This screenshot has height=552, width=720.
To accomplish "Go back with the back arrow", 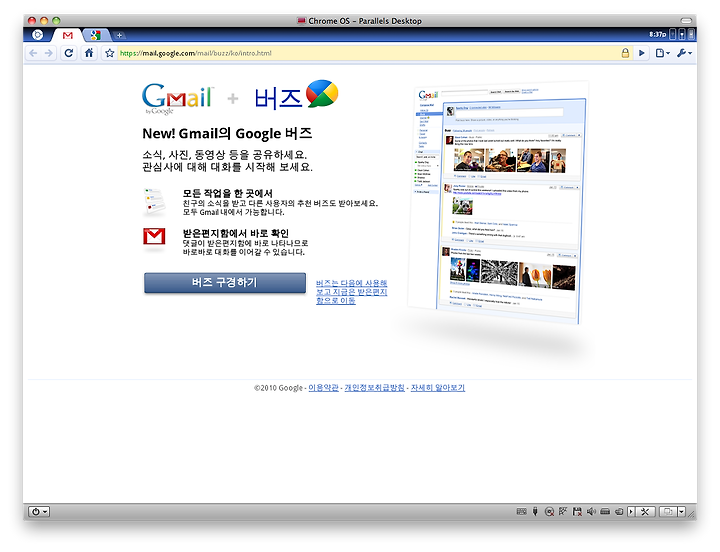I will (x=33, y=53).
